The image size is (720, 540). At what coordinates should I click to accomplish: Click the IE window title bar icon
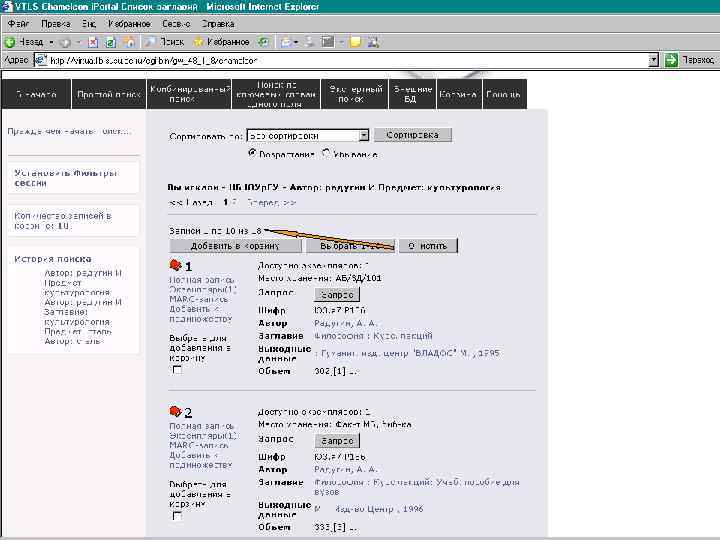coord(6,6)
